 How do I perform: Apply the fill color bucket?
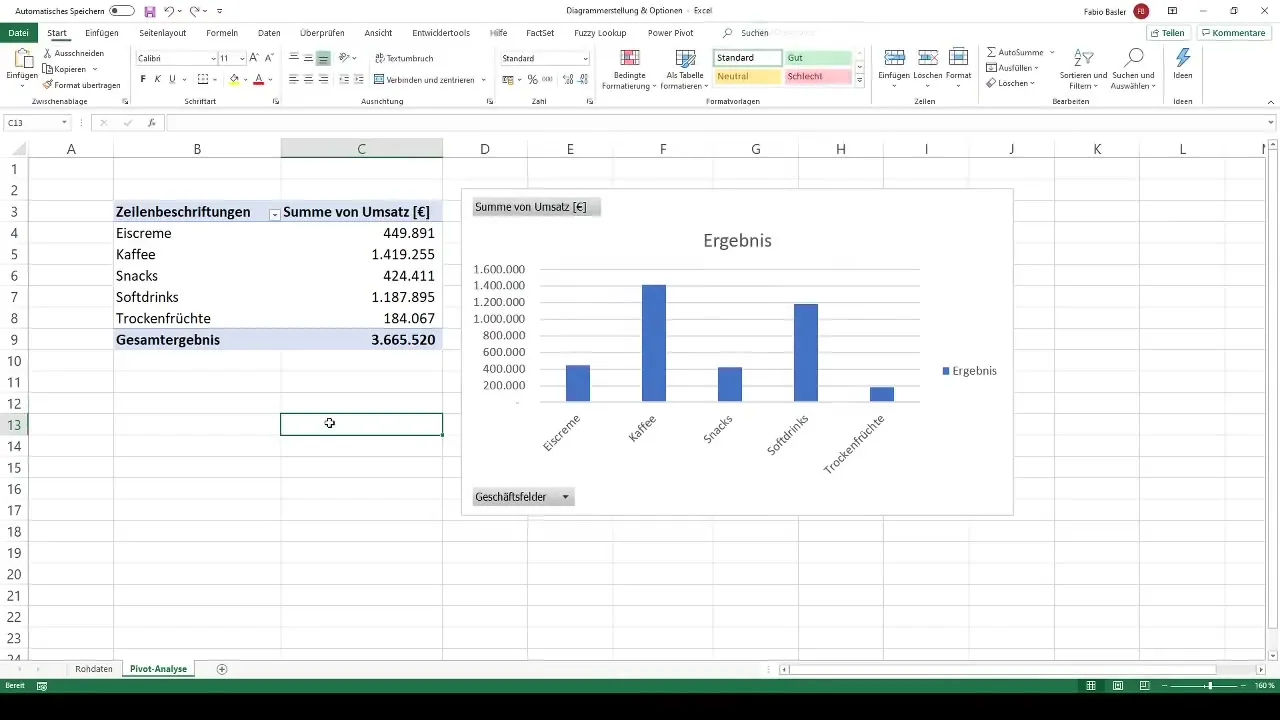[234, 79]
